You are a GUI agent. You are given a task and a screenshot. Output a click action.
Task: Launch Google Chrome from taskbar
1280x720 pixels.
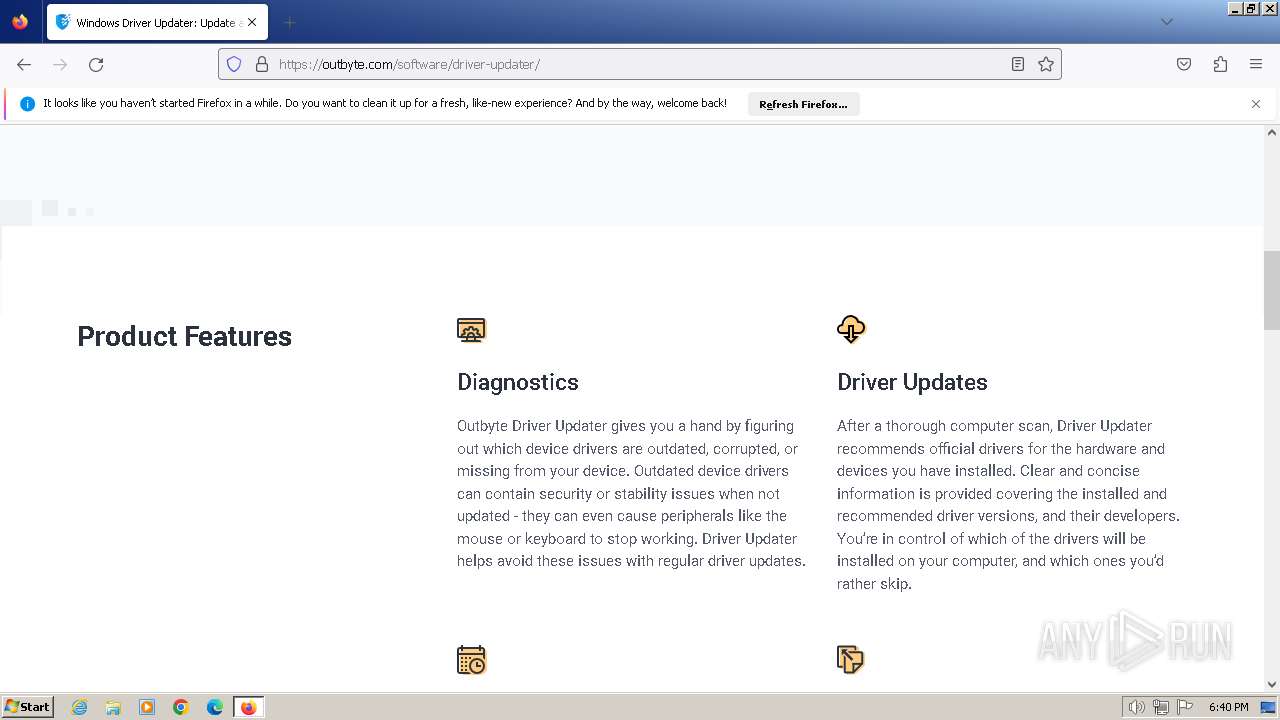pyautogui.click(x=181, y=707)
